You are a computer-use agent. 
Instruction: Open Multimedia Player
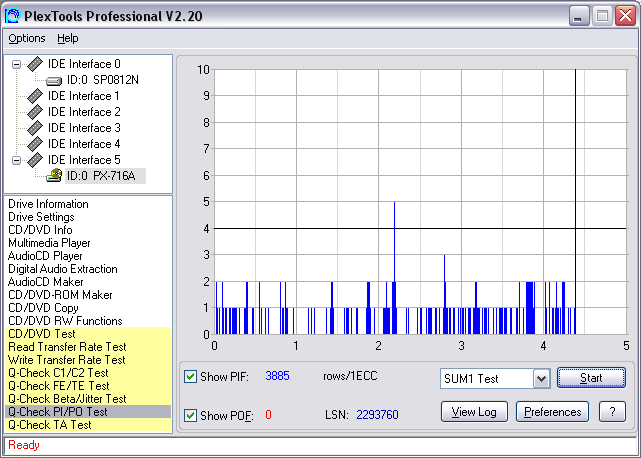(x=49, y=243)
